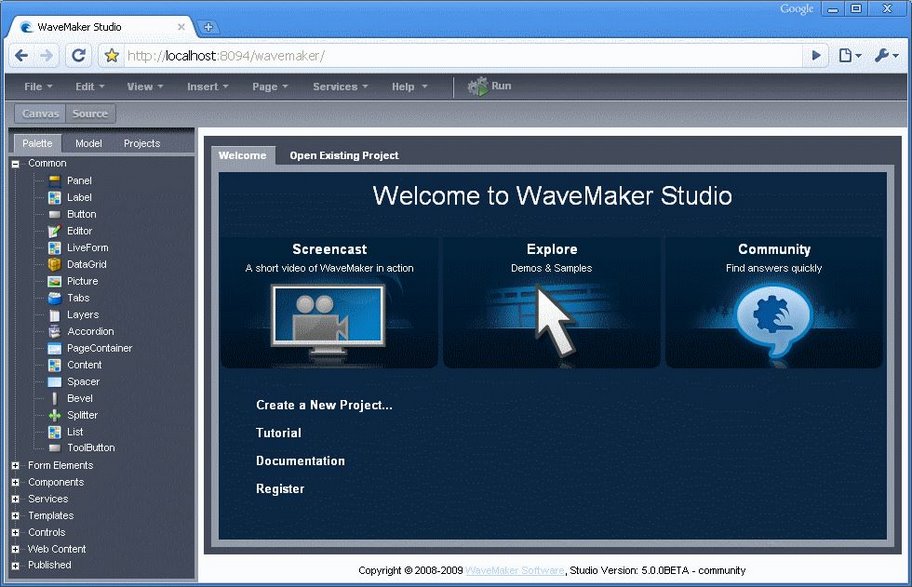912x587 pixels.
Task: Click the Splitter widget icon
Action: tap(54, 415)
